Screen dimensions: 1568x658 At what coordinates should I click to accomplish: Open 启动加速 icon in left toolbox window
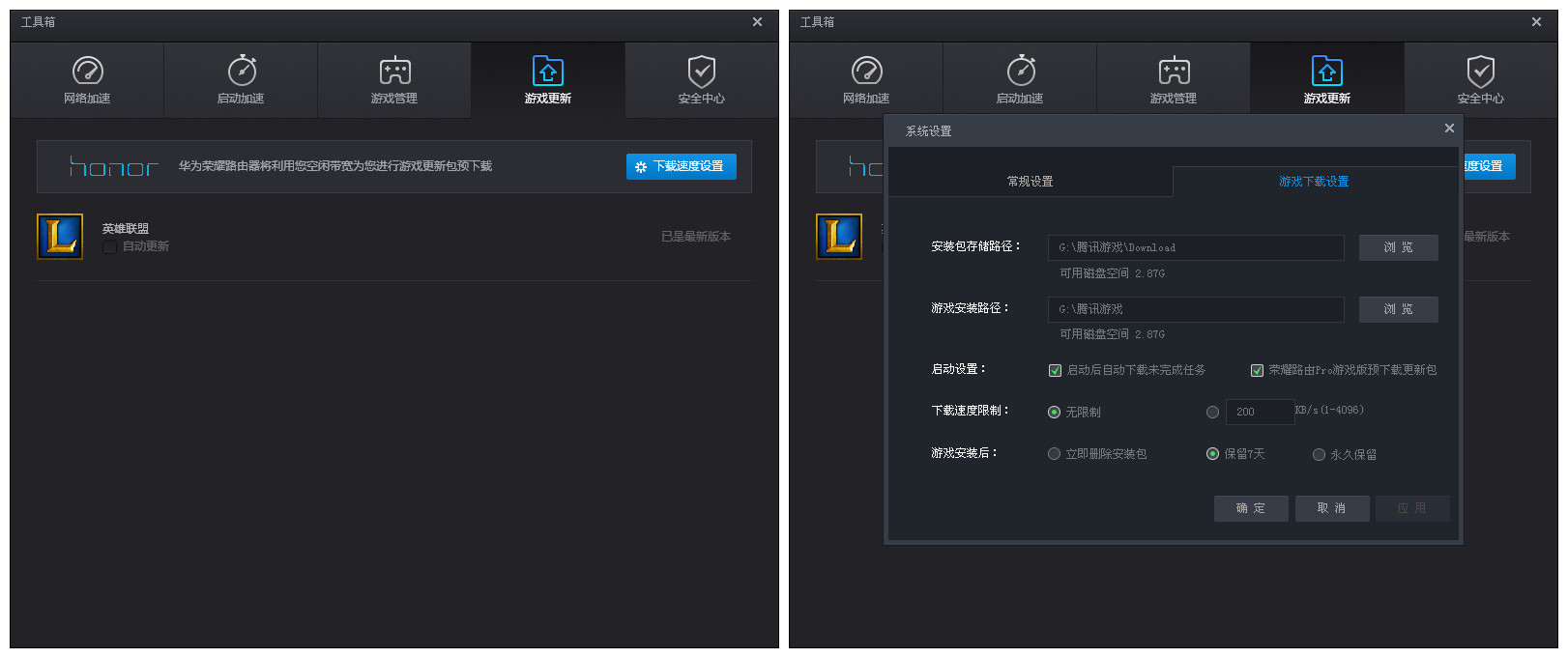[241, 71]
